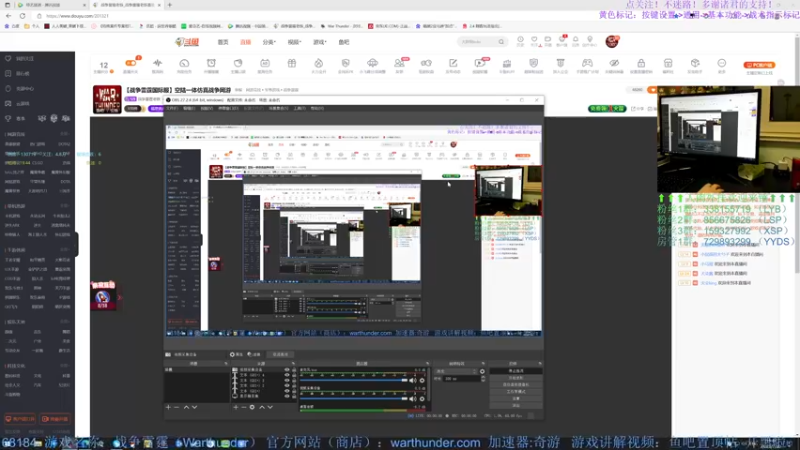Reload the page with browser refresh icon

tap(23, 16)
